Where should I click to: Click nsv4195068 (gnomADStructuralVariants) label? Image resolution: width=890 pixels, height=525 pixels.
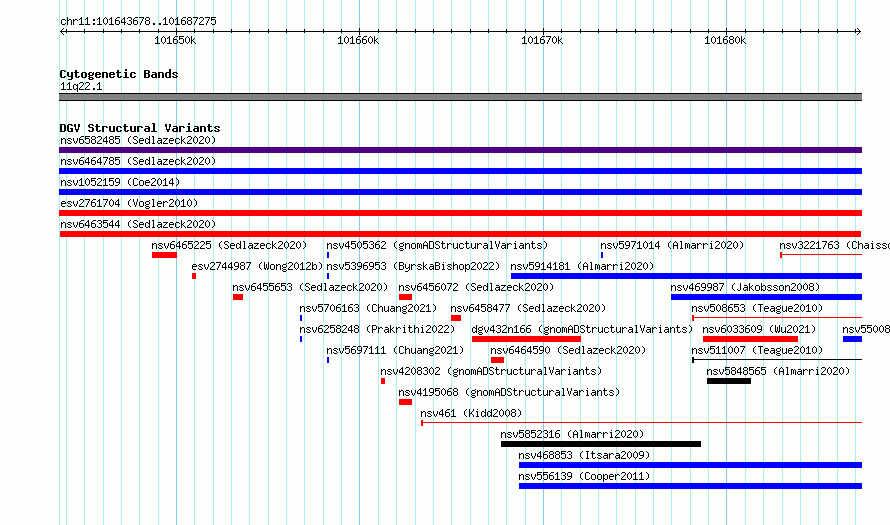pyautogui.click(x=509, y=392)
